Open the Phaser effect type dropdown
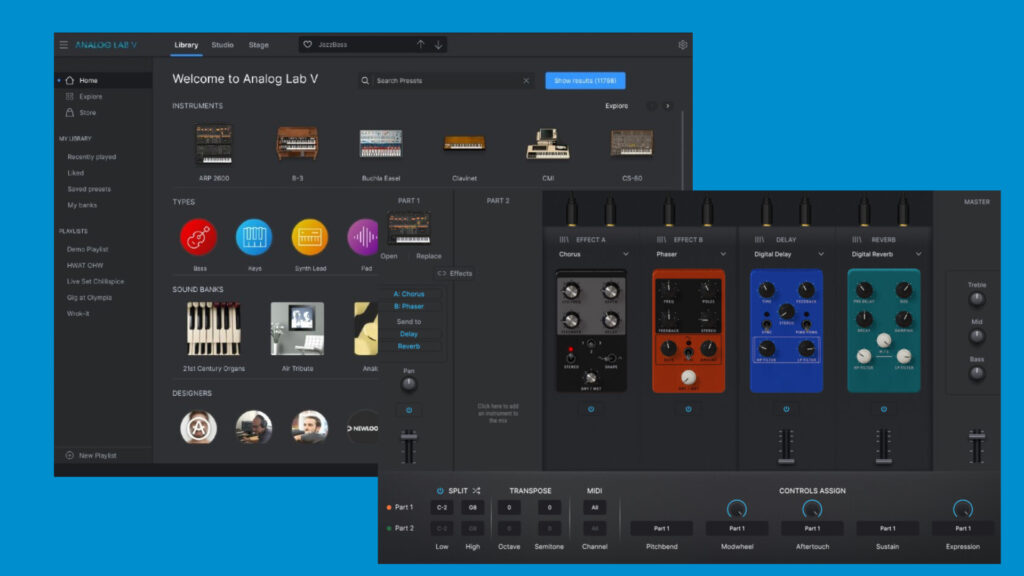The image size is (1024, 576). tap(723, 254)
